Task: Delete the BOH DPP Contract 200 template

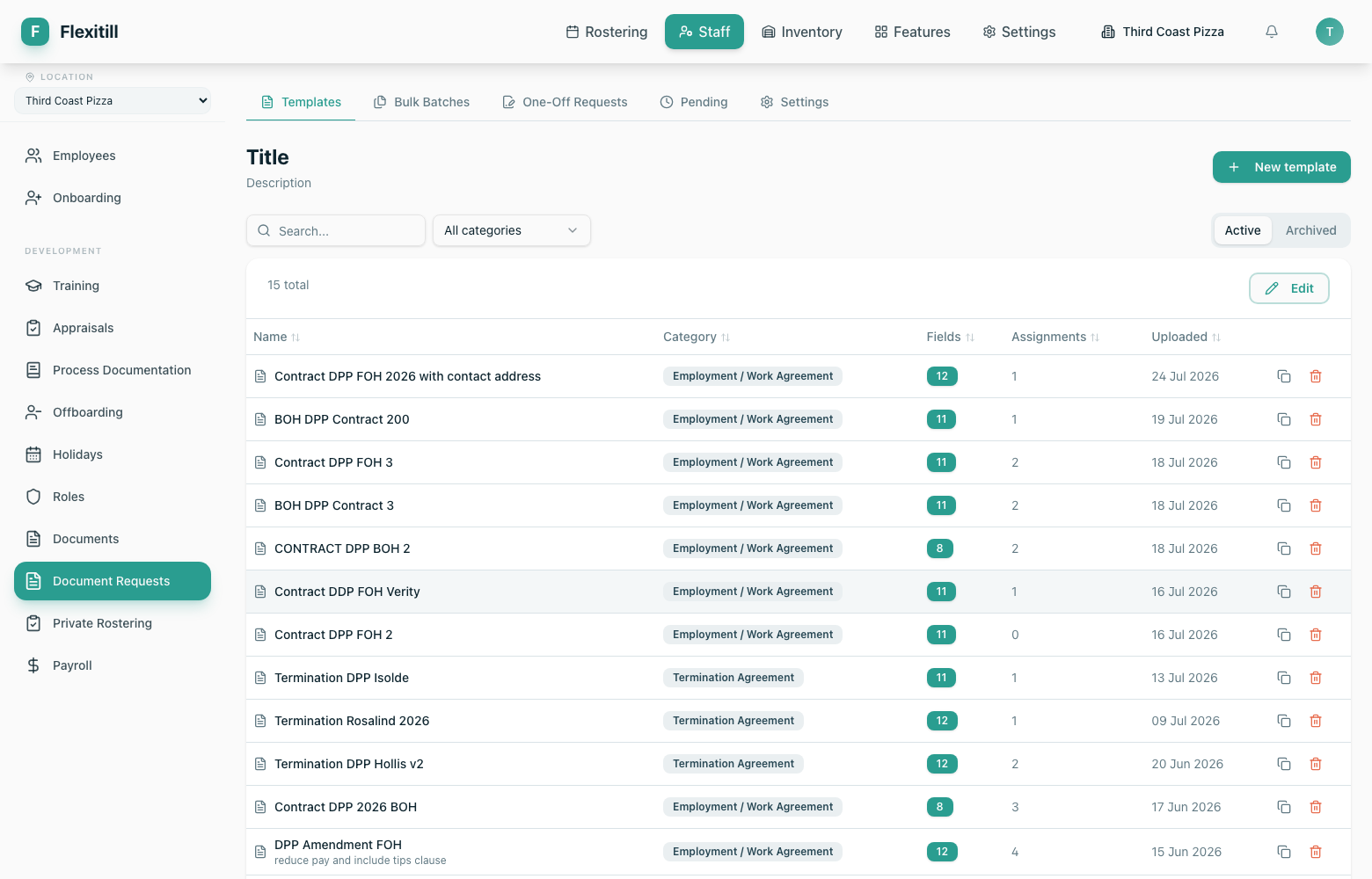Action: pos(1316,419)
